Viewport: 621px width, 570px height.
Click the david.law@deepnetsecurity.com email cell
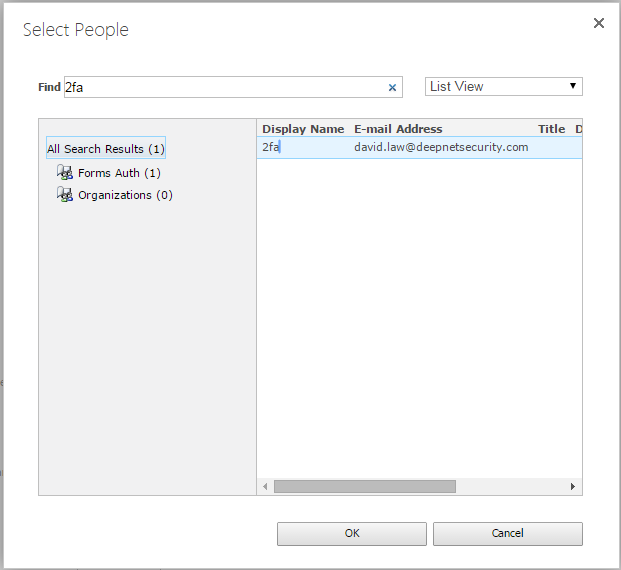click(x=441, y=147)
